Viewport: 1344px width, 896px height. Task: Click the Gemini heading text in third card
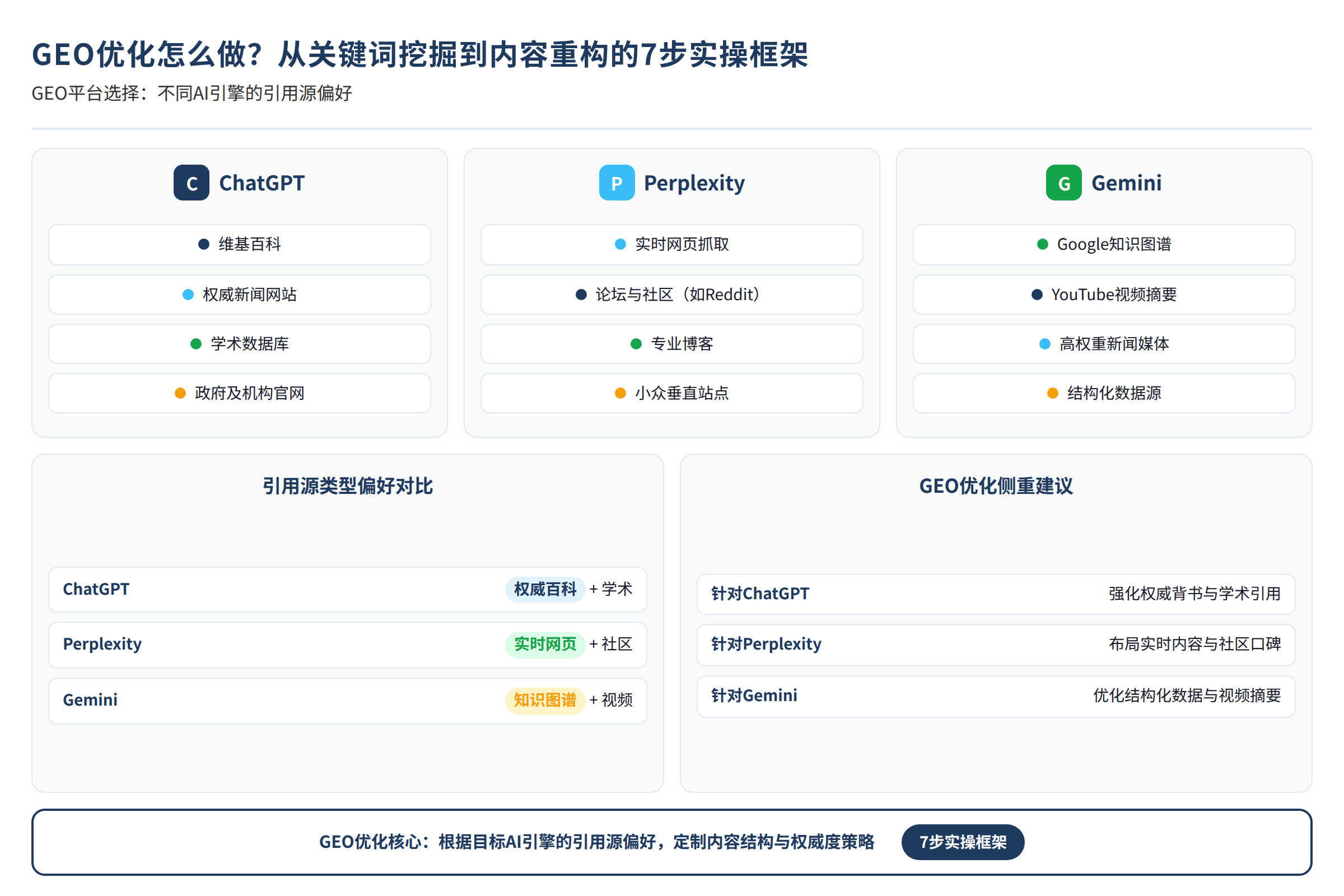[1126, 183]
